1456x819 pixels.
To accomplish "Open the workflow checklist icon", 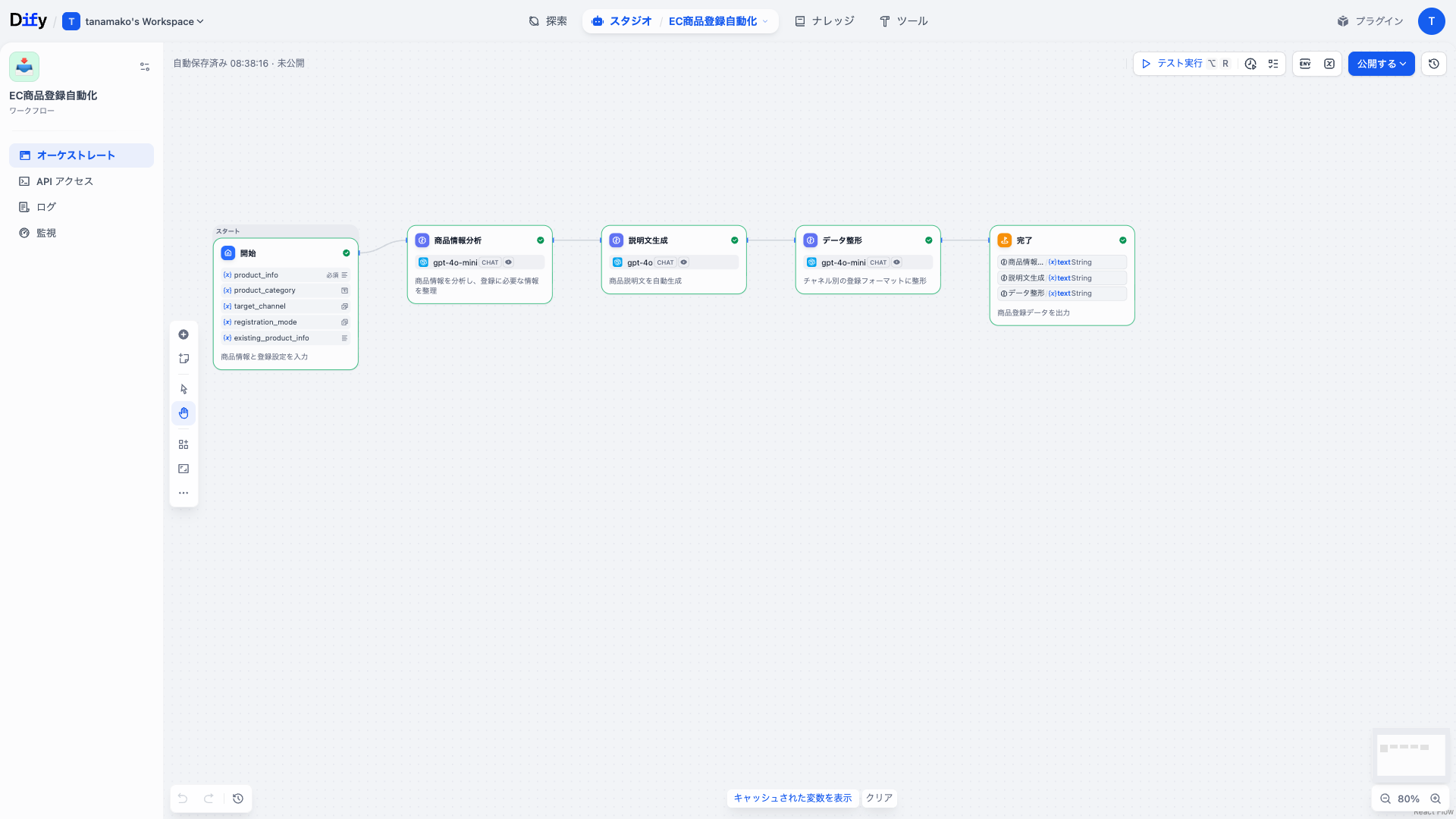I will tap(1273, 64).
